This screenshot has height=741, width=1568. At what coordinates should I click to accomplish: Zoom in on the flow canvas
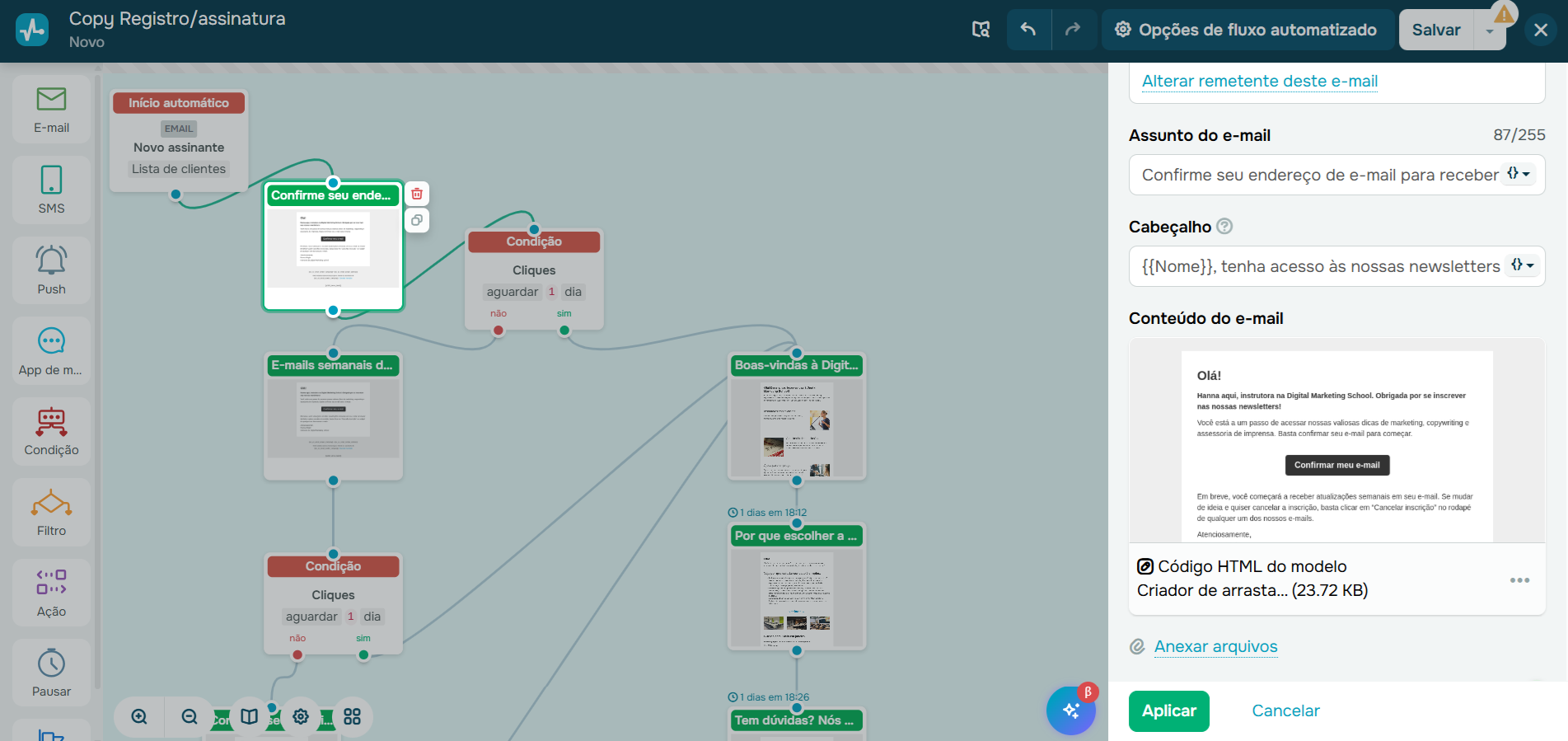139,716
